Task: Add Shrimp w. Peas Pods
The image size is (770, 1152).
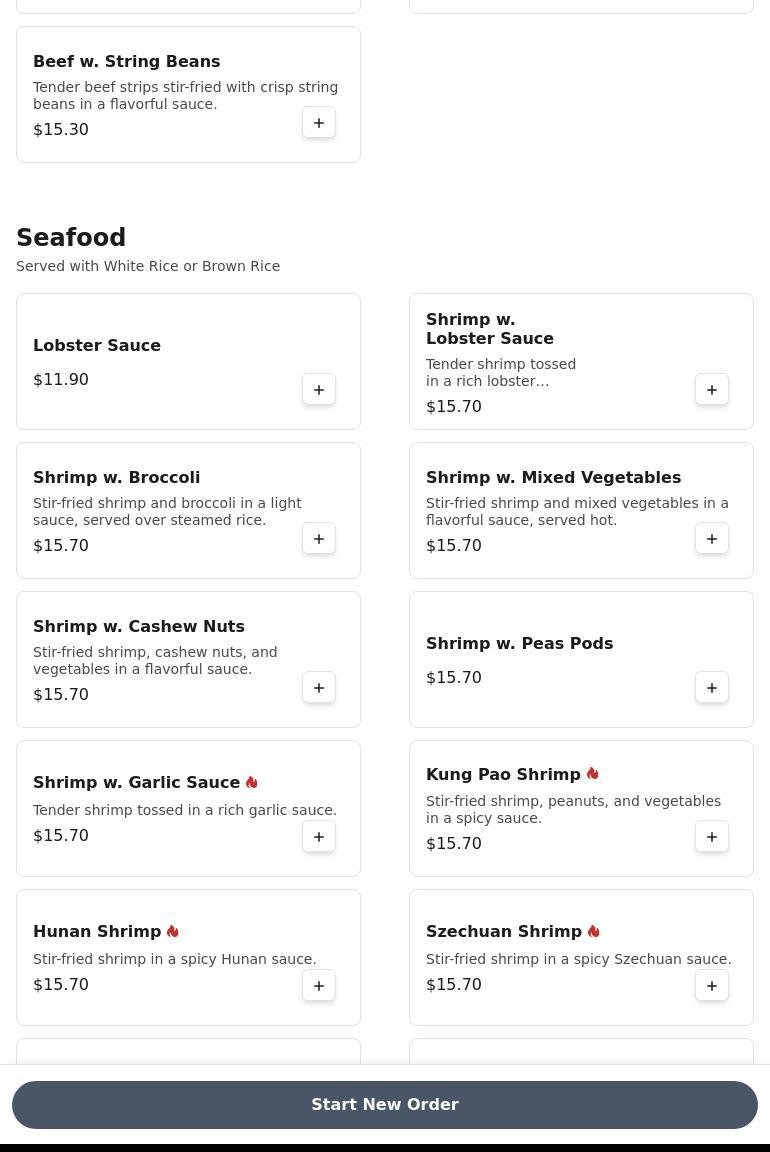Action: point(712,688)
